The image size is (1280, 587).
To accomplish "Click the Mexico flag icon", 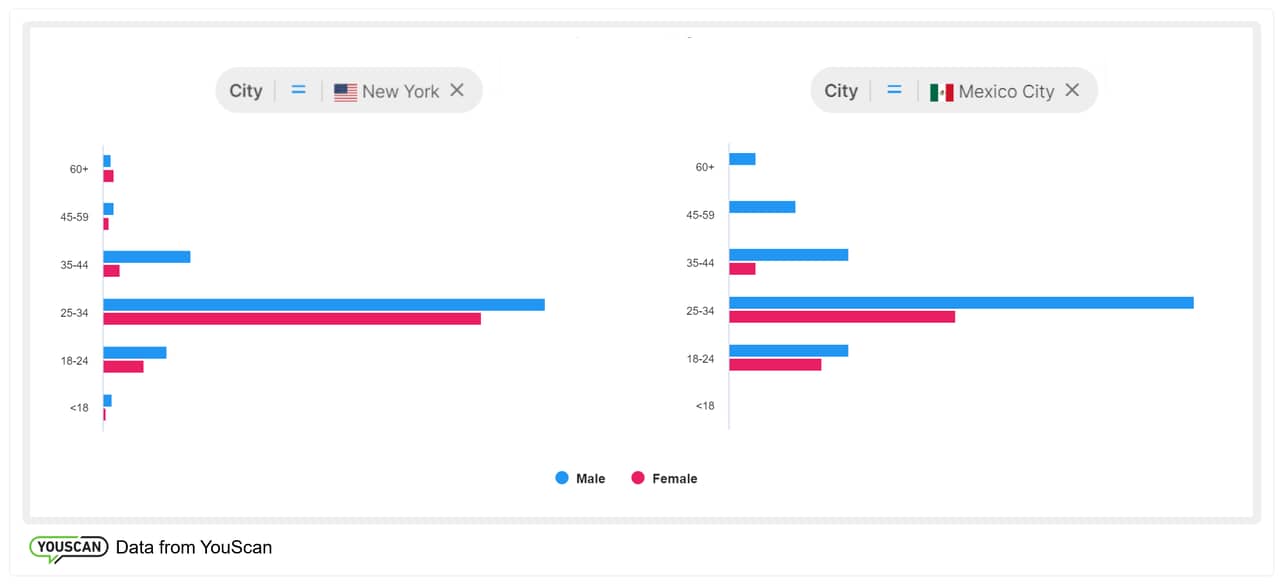I will [x=941, y=92].
